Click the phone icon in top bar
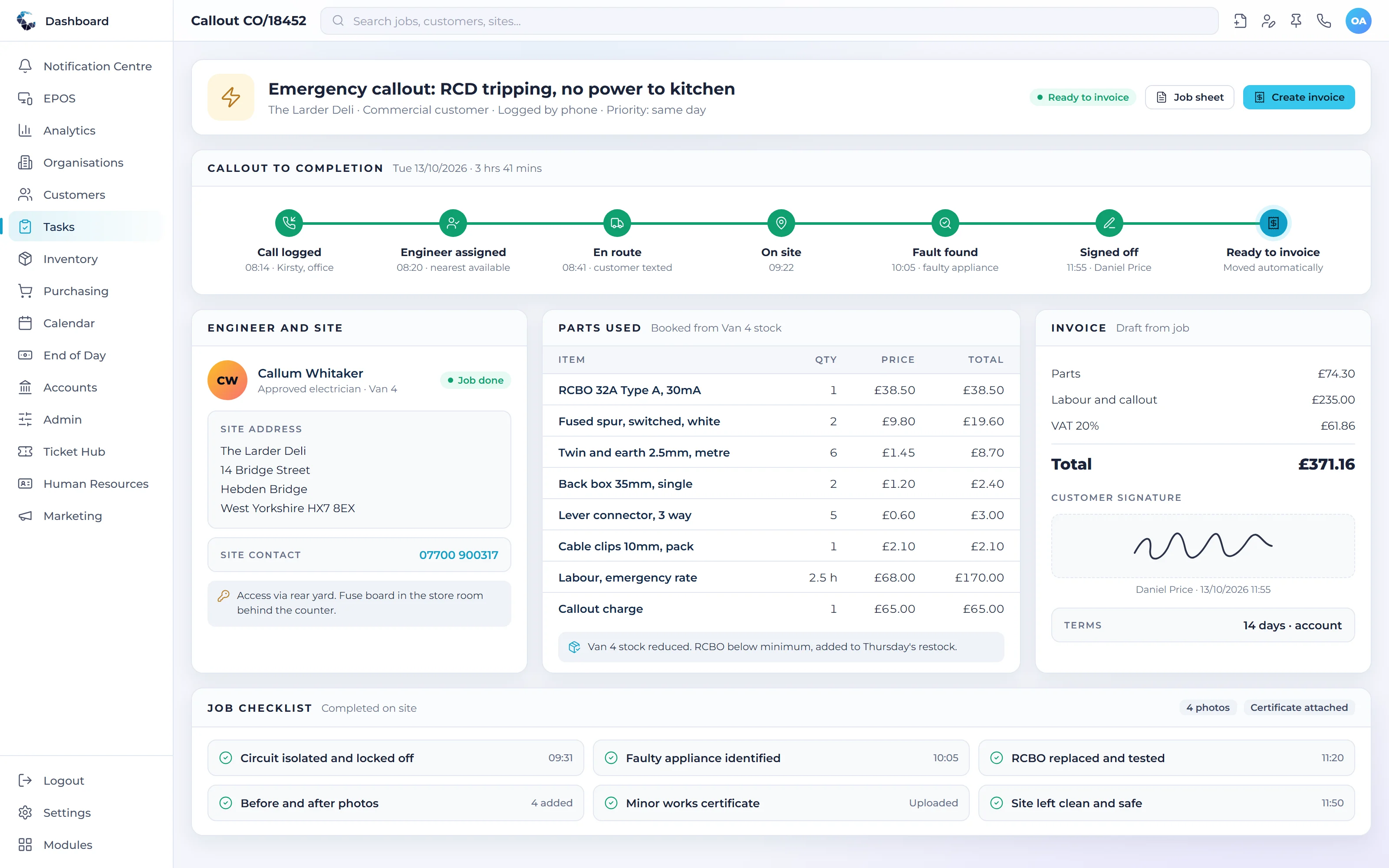 (x=1323, y=21)
